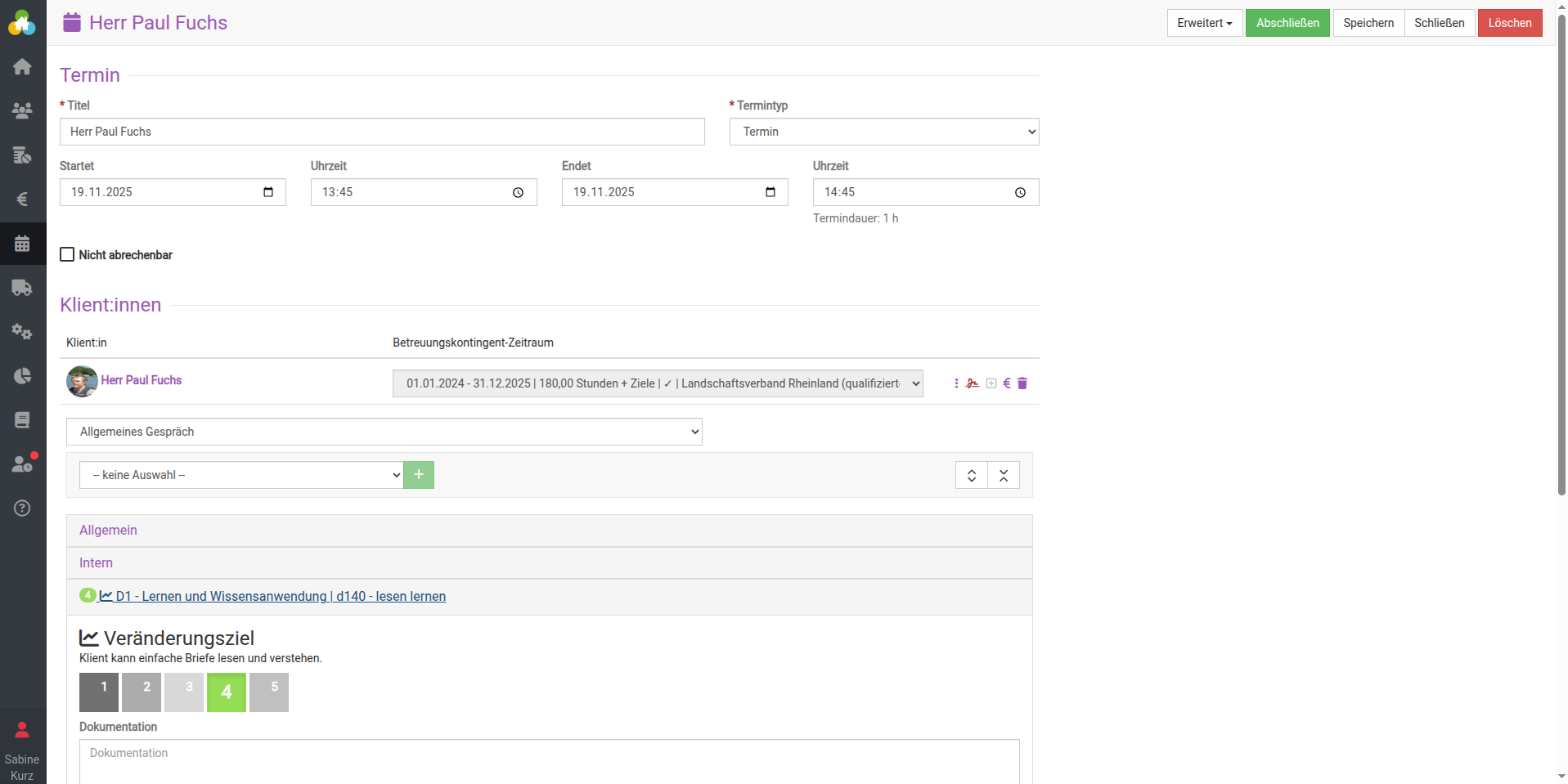Expand the Allgemein section
Image resolution: width=1568 pixels, height=784 pixels.
pos(108,531)
